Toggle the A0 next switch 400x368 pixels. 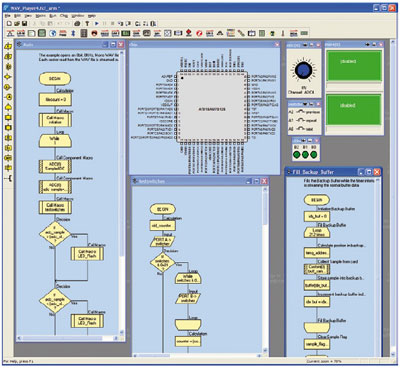tap(301, 129)
